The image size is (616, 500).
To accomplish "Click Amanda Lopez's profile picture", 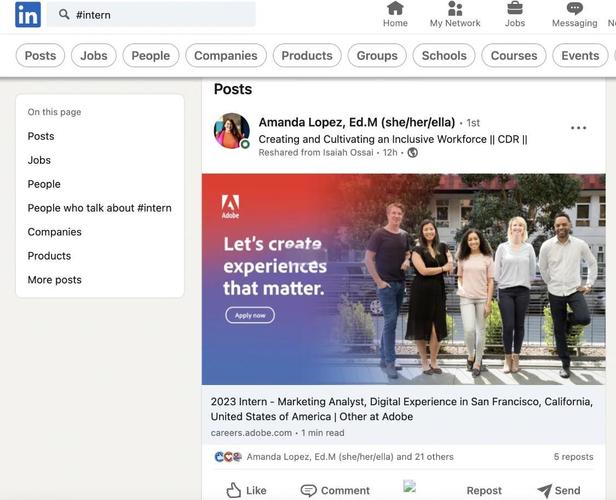I will 231,131.
